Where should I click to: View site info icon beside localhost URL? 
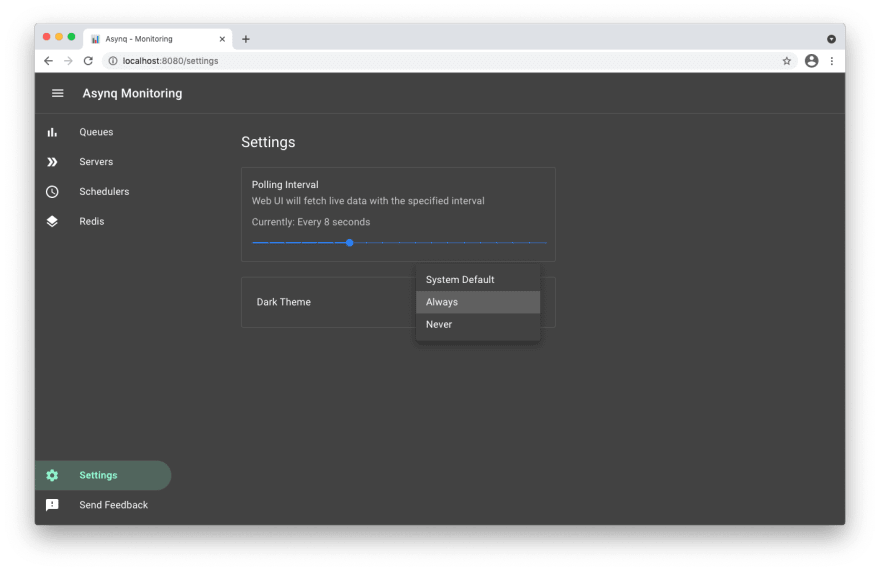(113, 61)
